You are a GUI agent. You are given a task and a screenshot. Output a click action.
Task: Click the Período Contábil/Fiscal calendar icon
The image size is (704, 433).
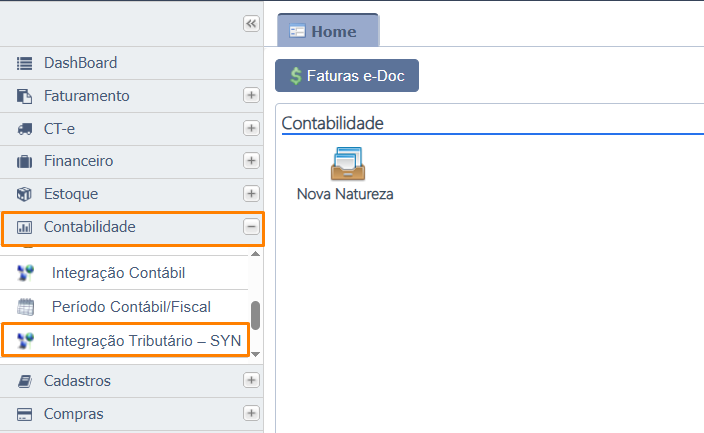pos(27,307)
